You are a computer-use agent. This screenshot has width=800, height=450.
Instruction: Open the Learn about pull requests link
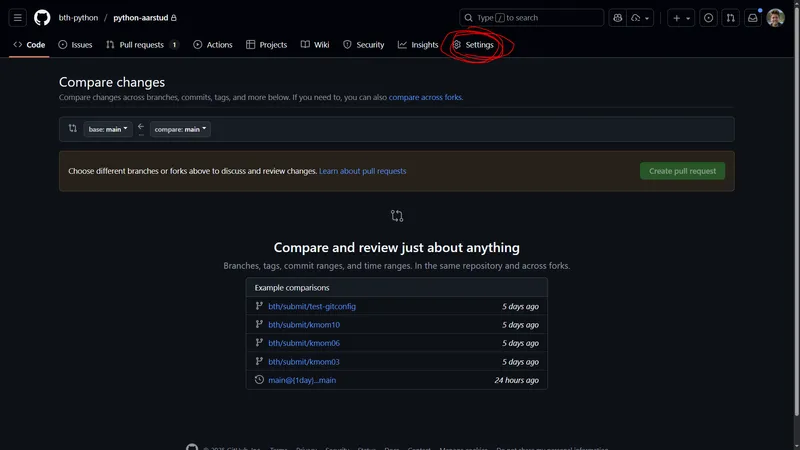point(362,171)
